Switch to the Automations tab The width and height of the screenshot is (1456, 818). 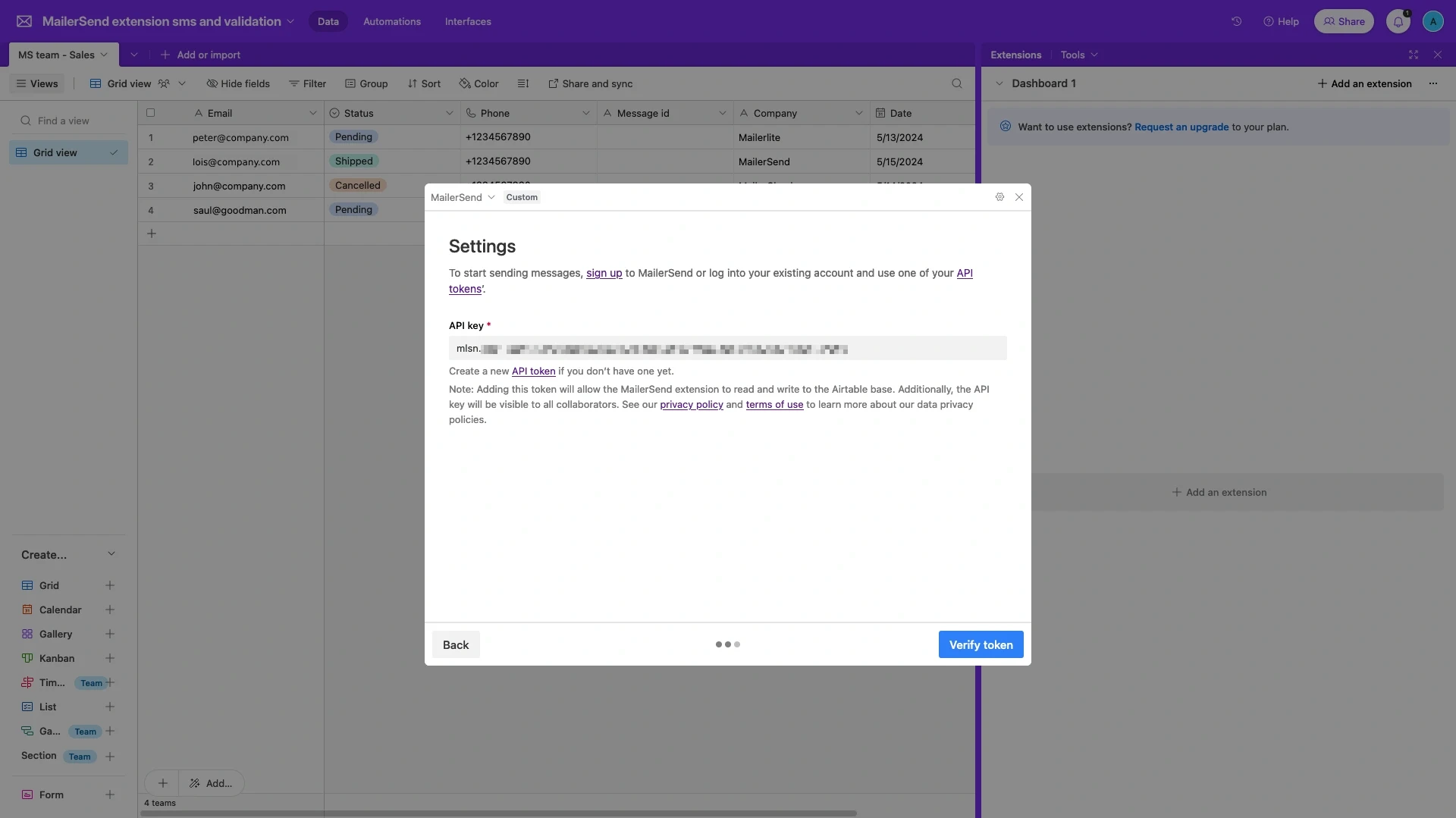pos(391,21)
